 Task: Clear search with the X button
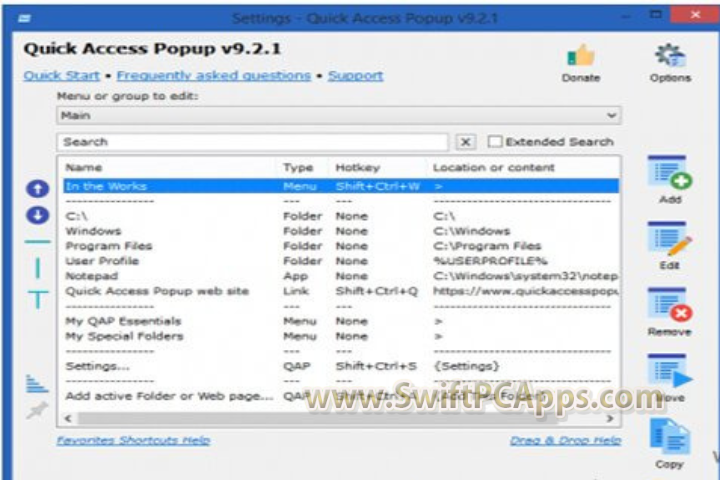pos(466,142)
